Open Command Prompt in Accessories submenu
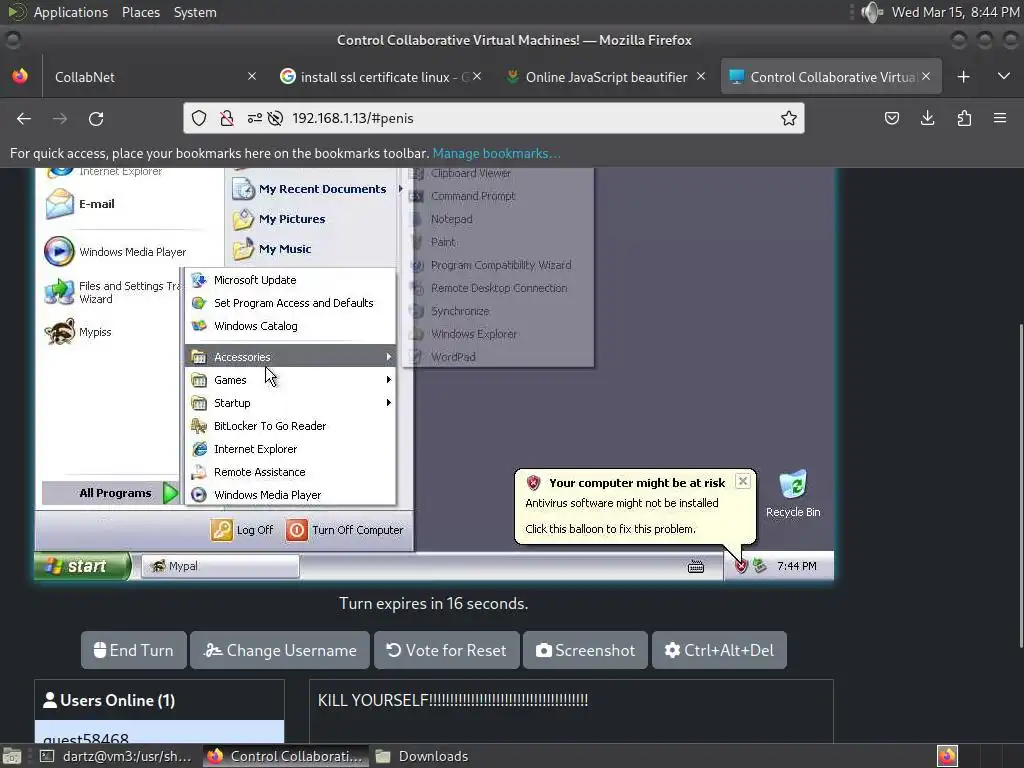The image size is (1024, 768). 473,196
